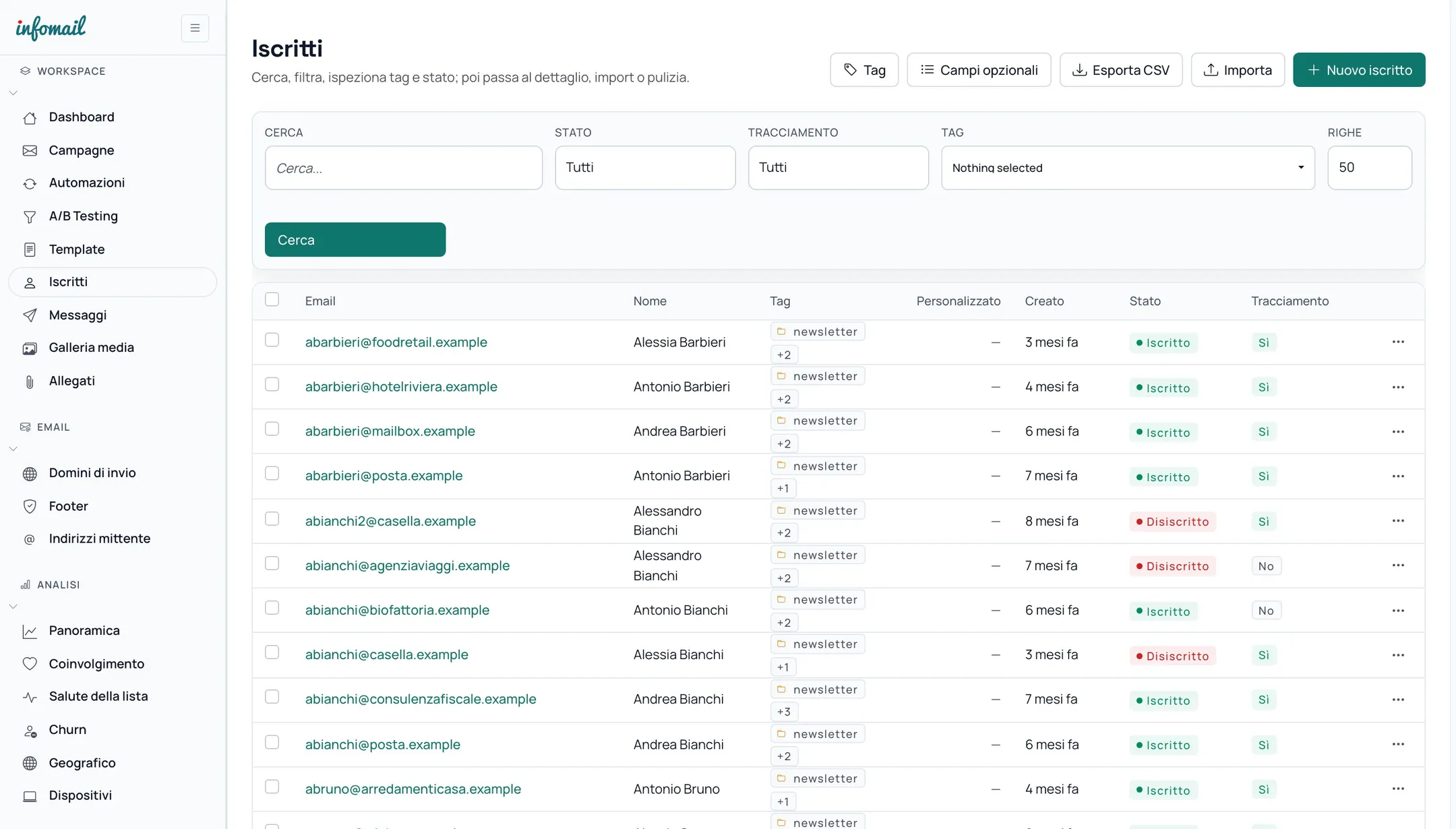1456x829 pixels.
Task: Collapse the Analisi section chevron
Action: pos(13,607)
